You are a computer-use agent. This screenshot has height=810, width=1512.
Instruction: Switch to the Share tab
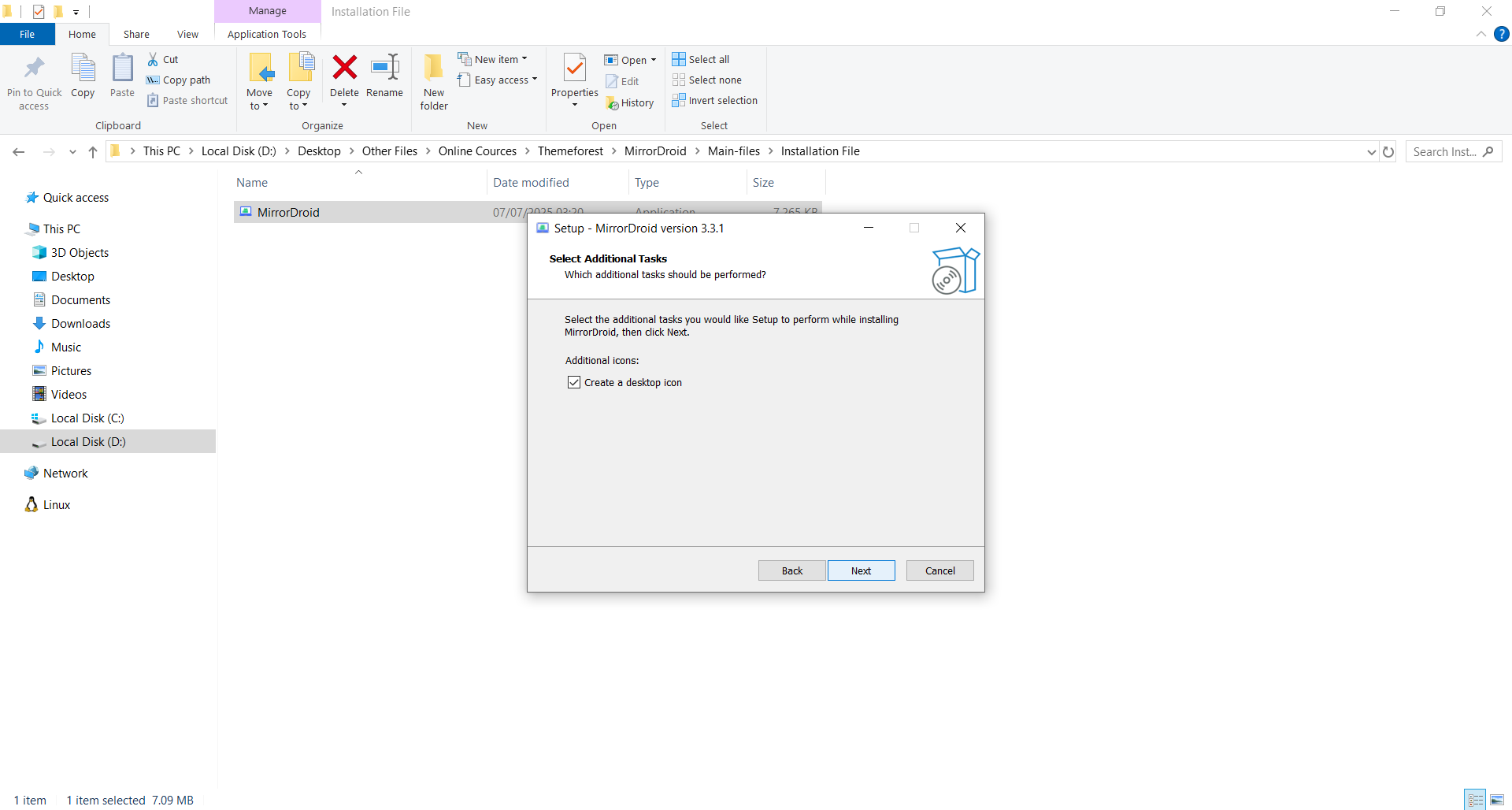[x=136, y=34]
